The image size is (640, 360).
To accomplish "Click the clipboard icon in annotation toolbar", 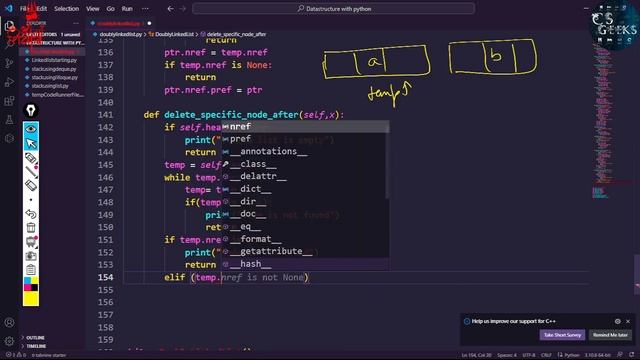I will (31, 270).
